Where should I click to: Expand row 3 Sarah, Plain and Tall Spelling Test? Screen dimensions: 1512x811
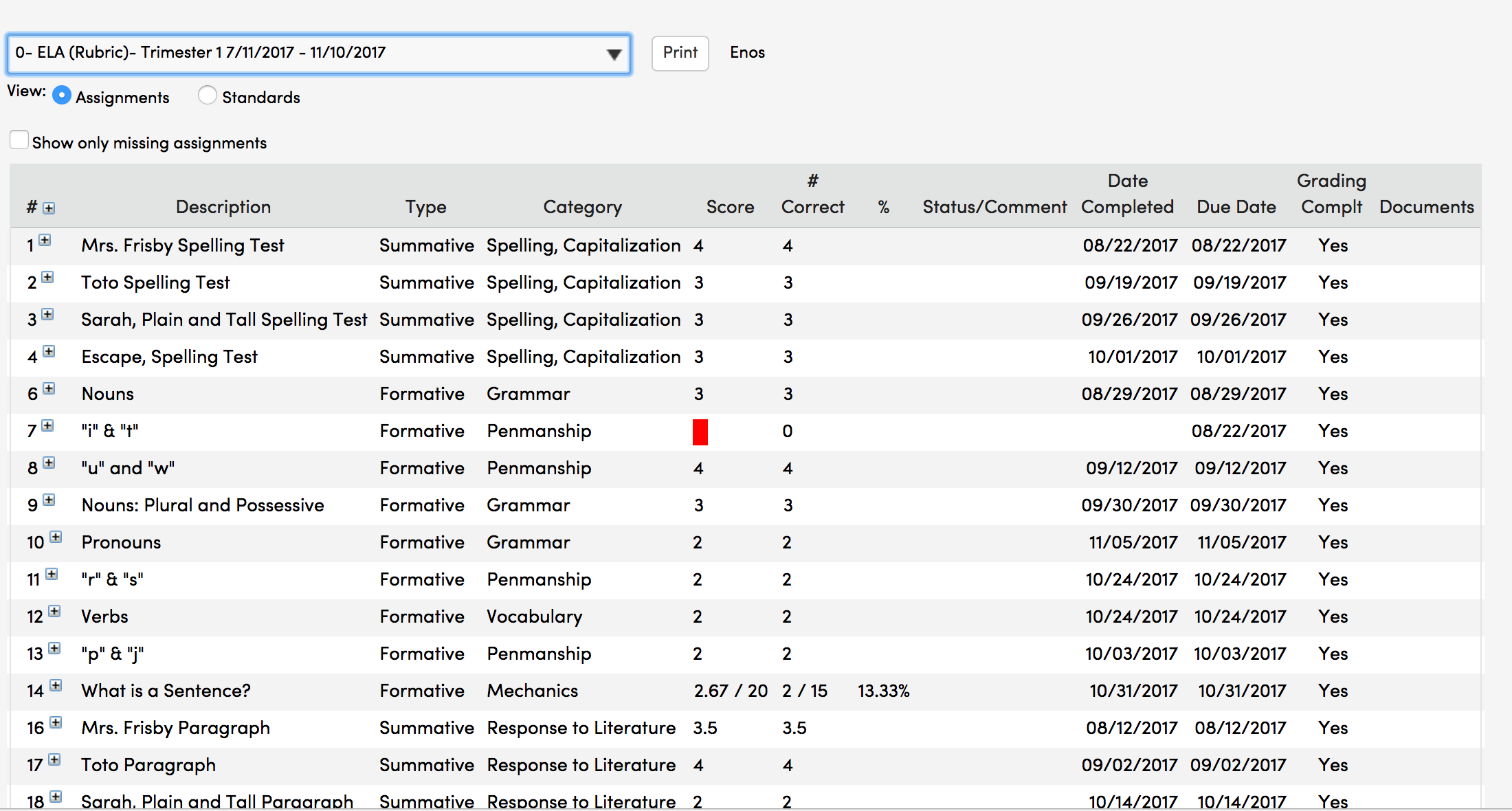click(x=47, y=314)
